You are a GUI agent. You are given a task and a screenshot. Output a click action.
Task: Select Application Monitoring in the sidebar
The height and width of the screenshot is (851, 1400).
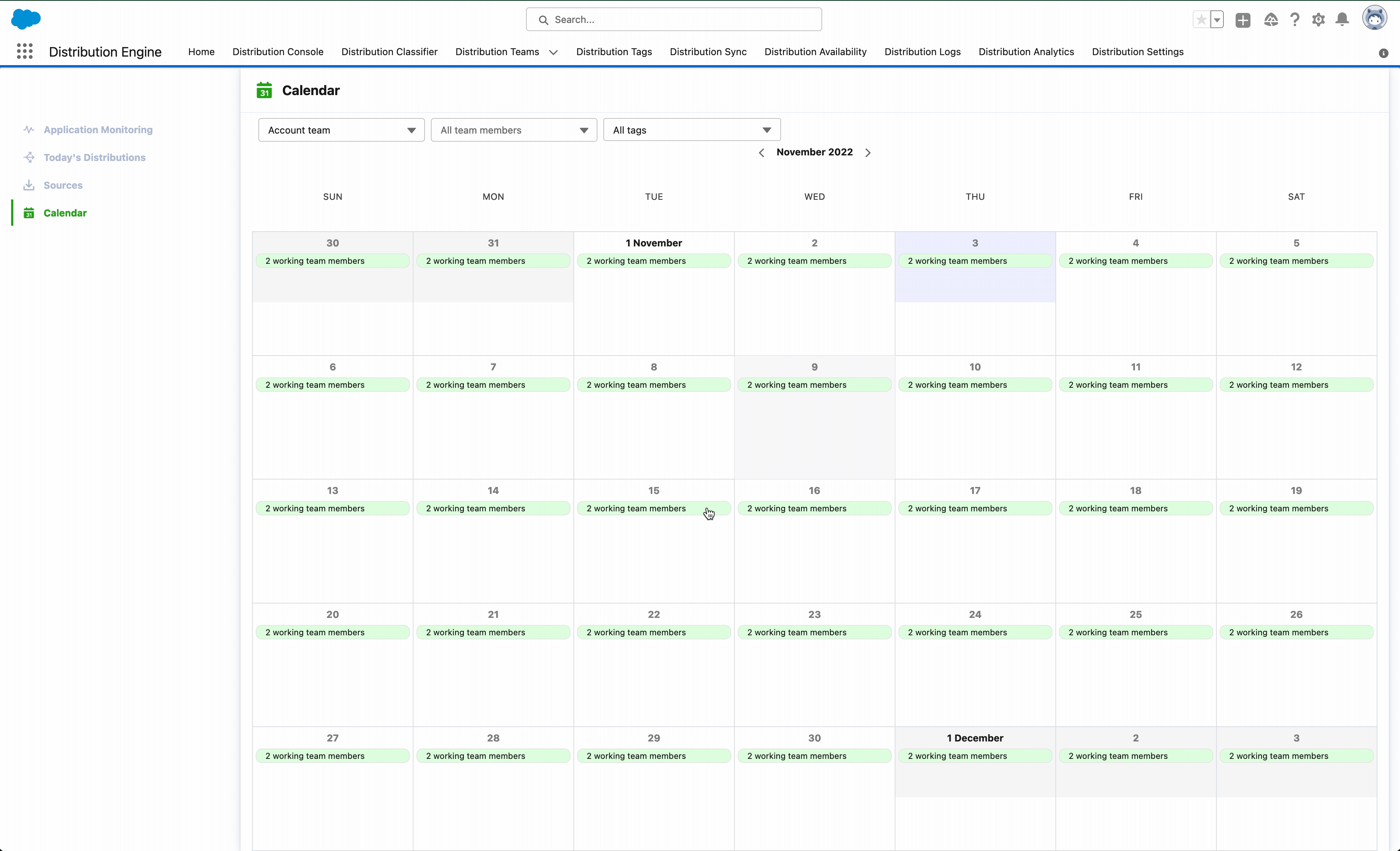[98, 129]
